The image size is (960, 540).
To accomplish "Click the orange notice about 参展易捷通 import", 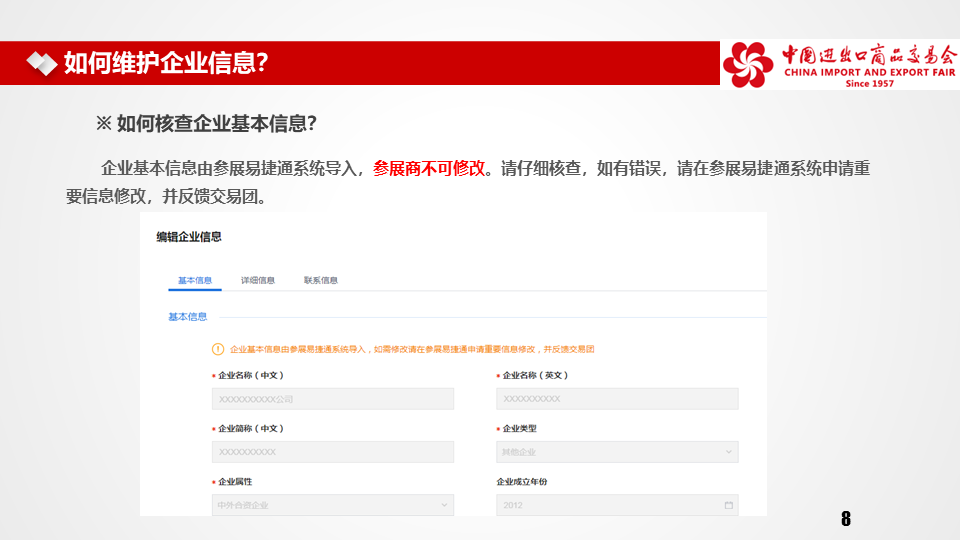I will [x=412, y=349].
